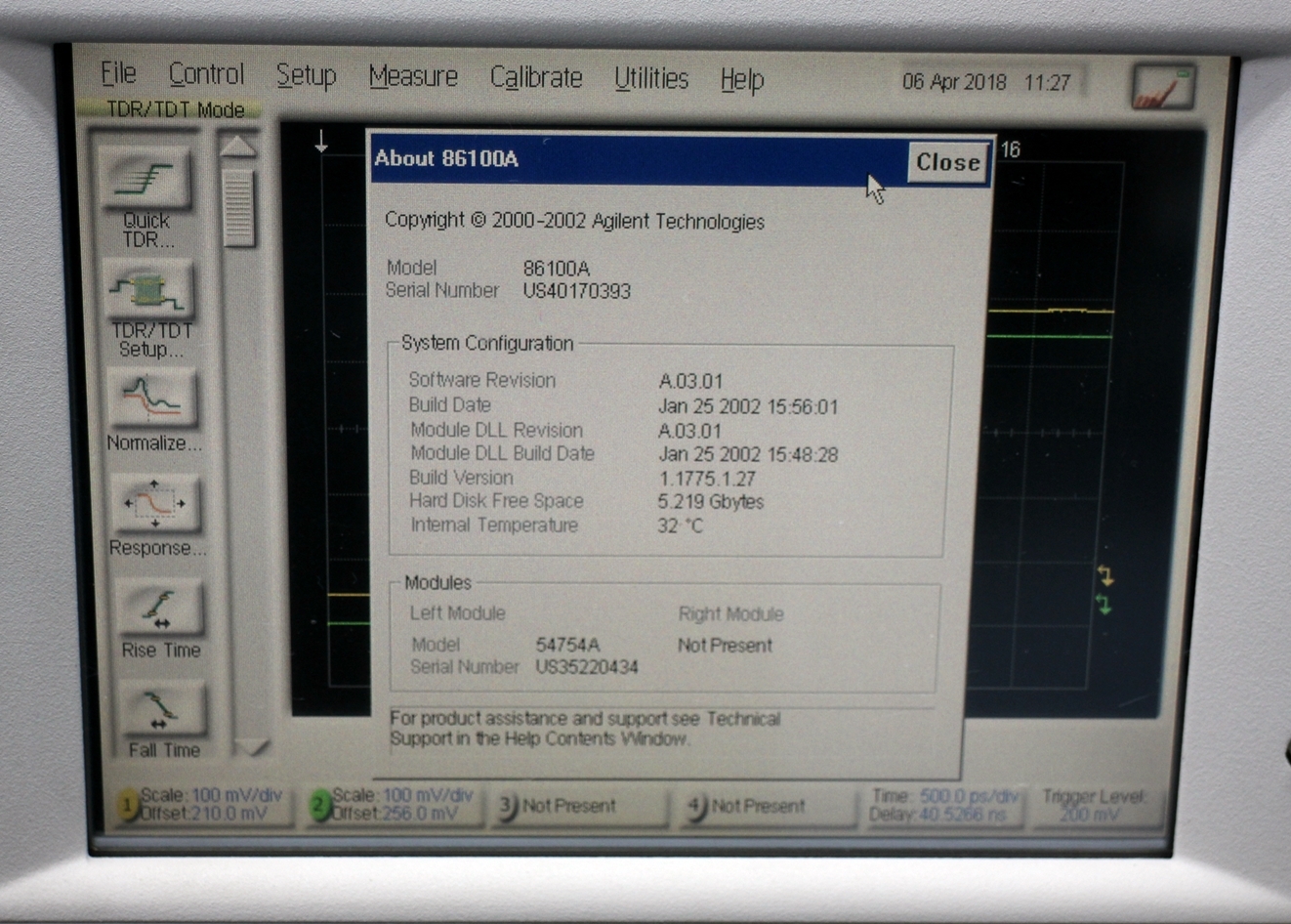Click the yellow channel 1 ground marker
Viewport: 1291px width, 924px height.
[1104, 574]
